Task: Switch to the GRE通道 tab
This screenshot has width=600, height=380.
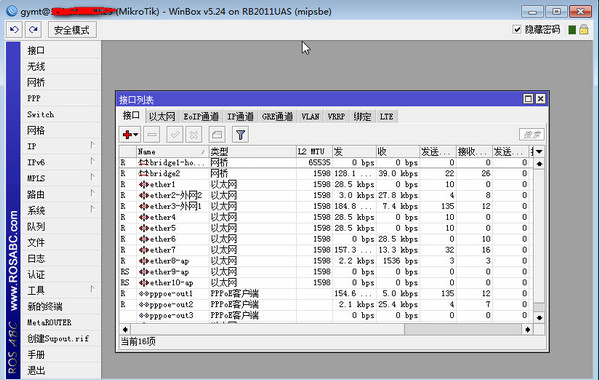Action: [277, 117]
